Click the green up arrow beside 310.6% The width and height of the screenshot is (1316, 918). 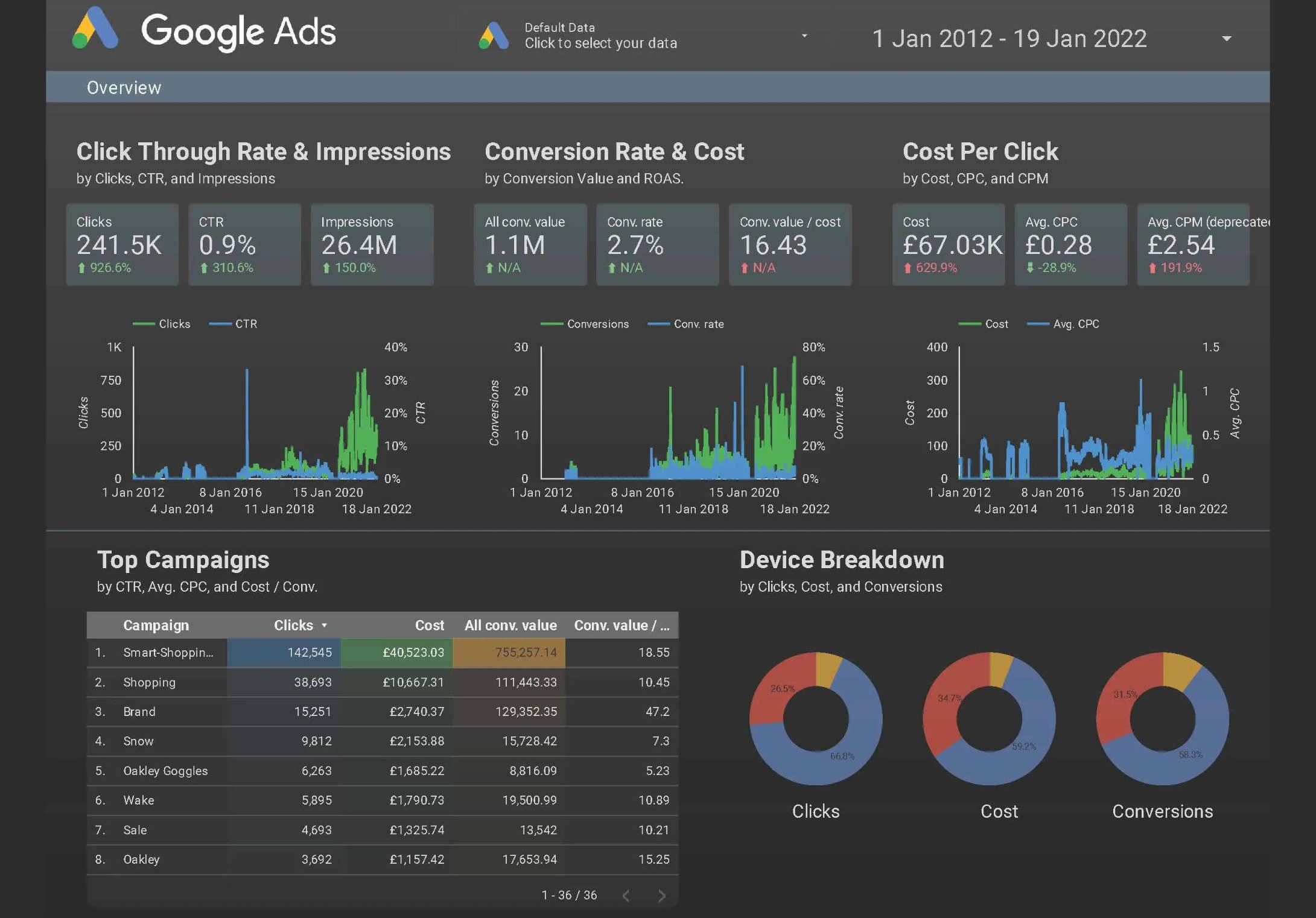(x=204, y=268)
